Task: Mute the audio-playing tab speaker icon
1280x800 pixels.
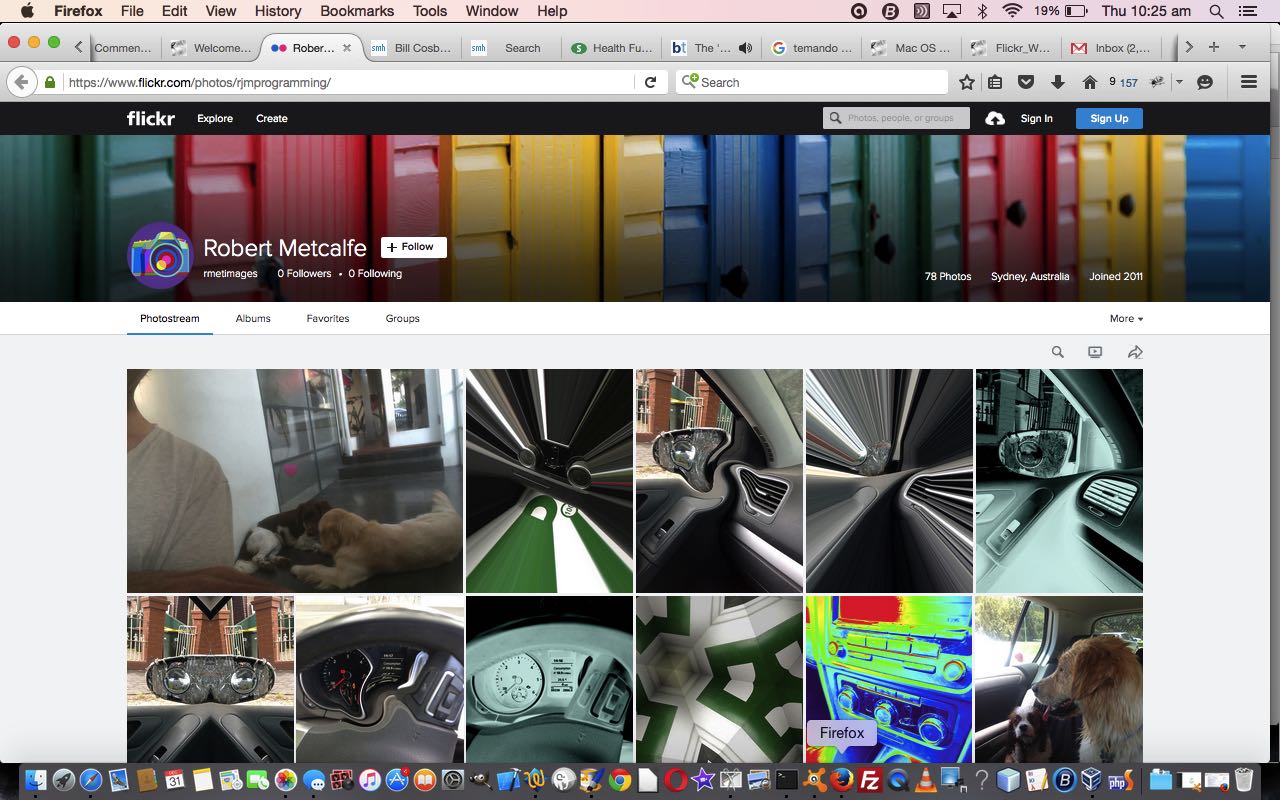Action: 745,47
